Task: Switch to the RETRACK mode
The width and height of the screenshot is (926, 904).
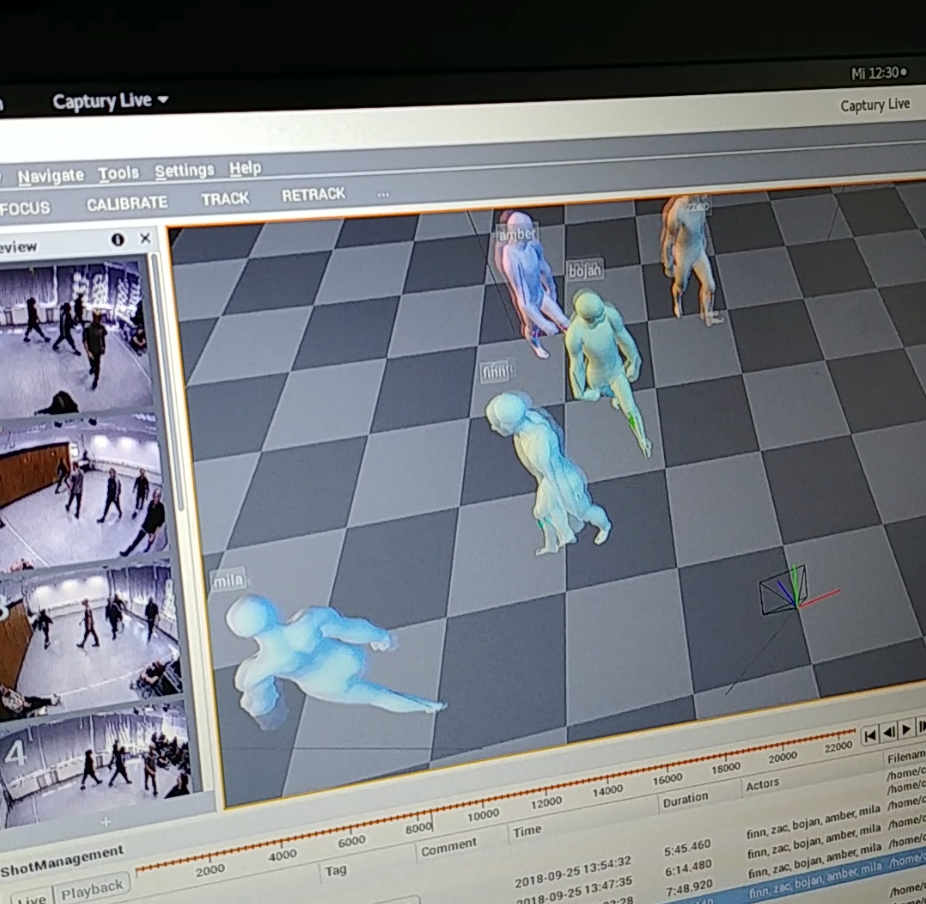Action: 314,194
